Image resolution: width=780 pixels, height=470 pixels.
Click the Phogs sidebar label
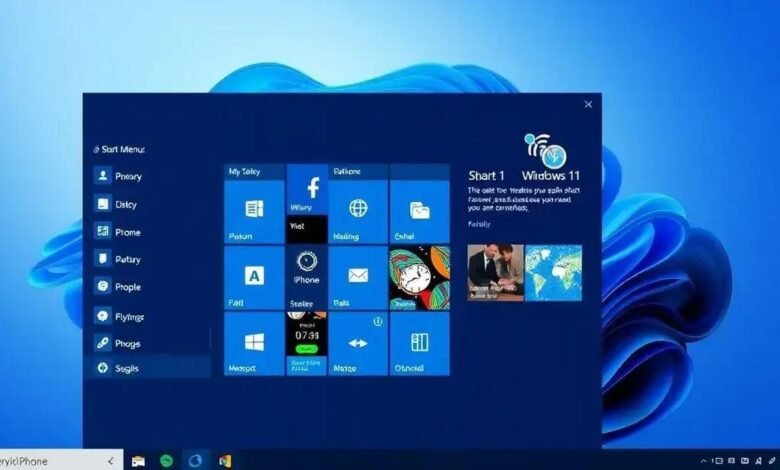point(127,344)
